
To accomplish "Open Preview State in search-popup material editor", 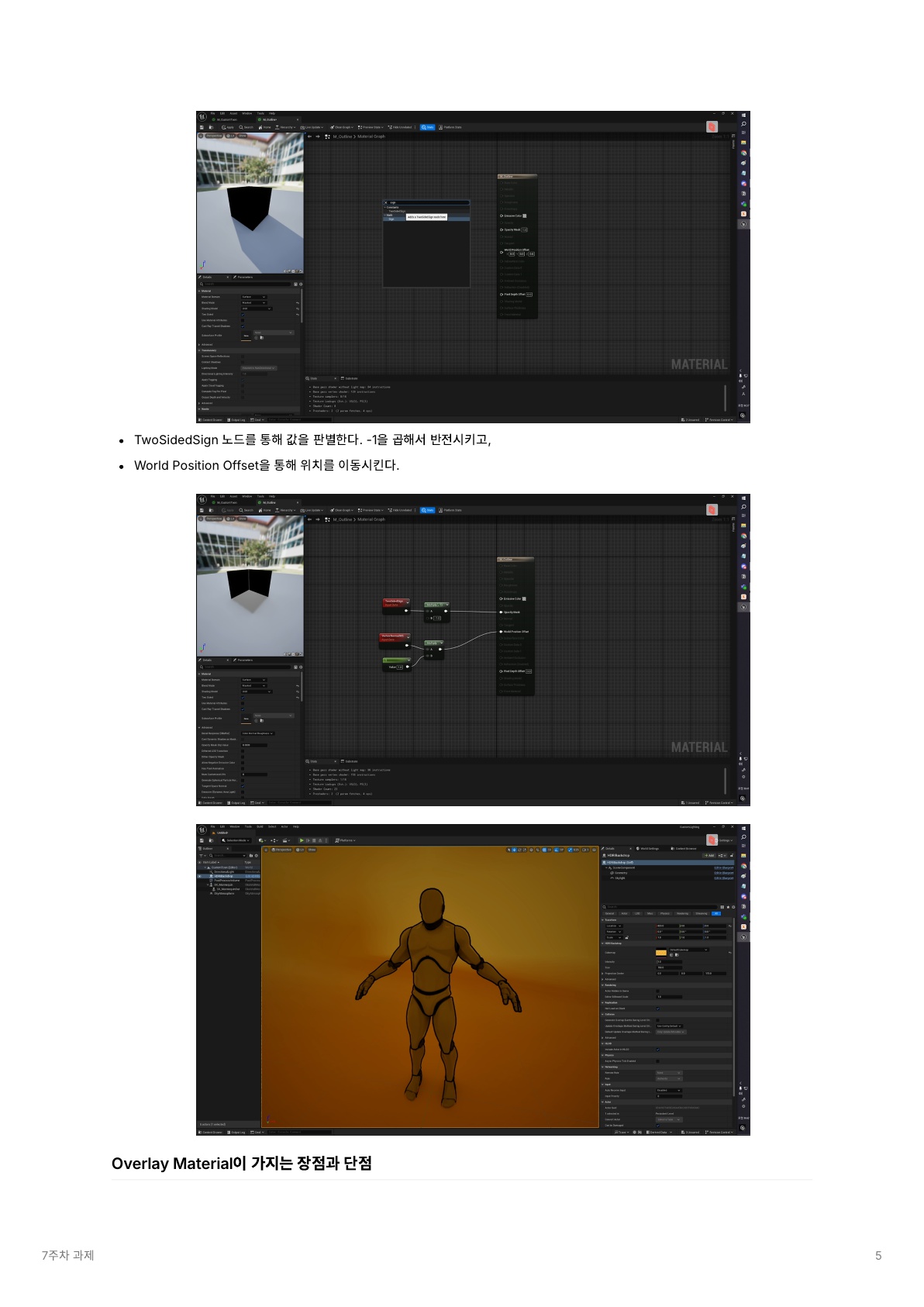I will pyautogui.click(x=371, y=127).
